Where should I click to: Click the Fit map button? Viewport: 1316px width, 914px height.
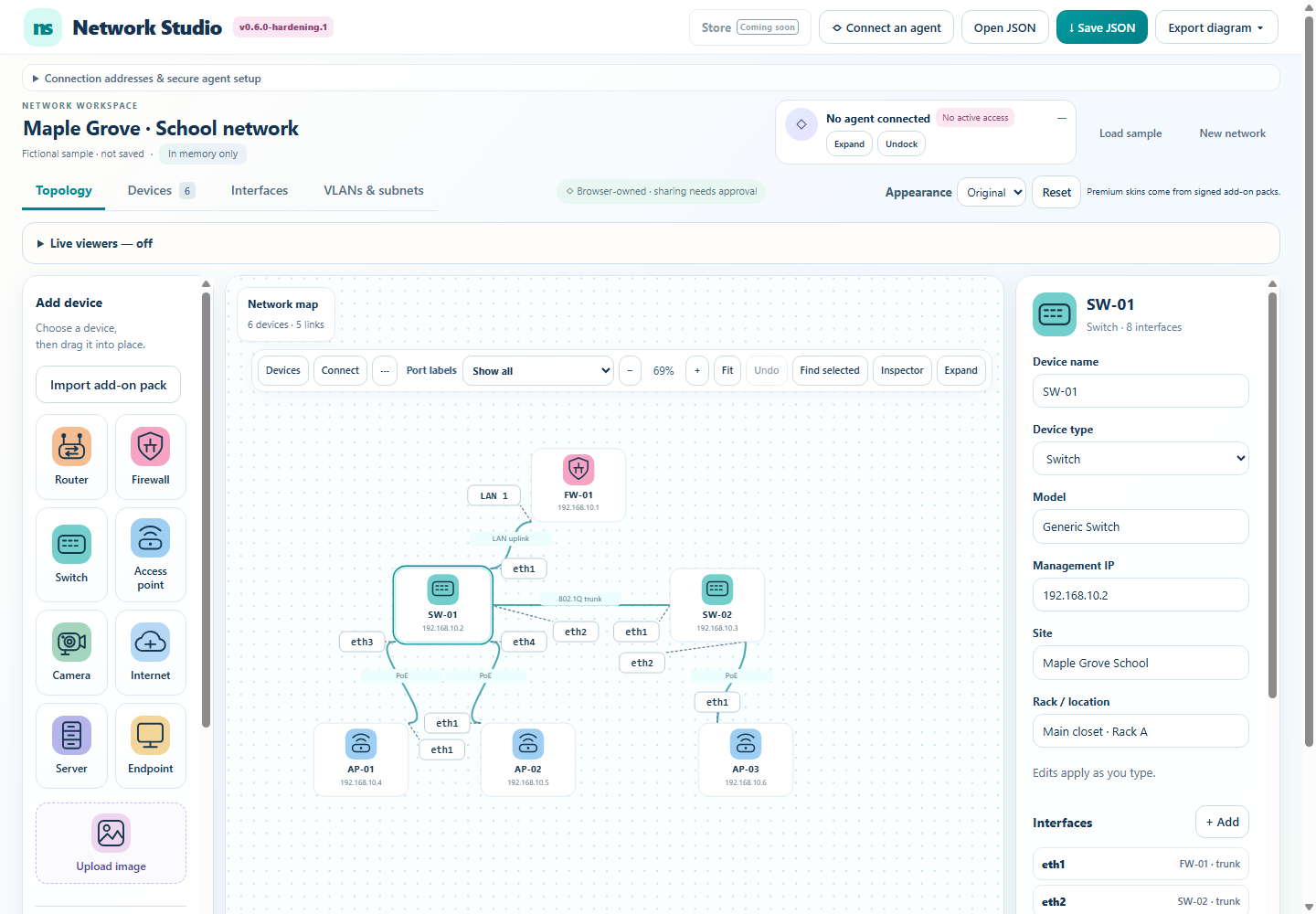pyautogui.click(x=727, y=370)
